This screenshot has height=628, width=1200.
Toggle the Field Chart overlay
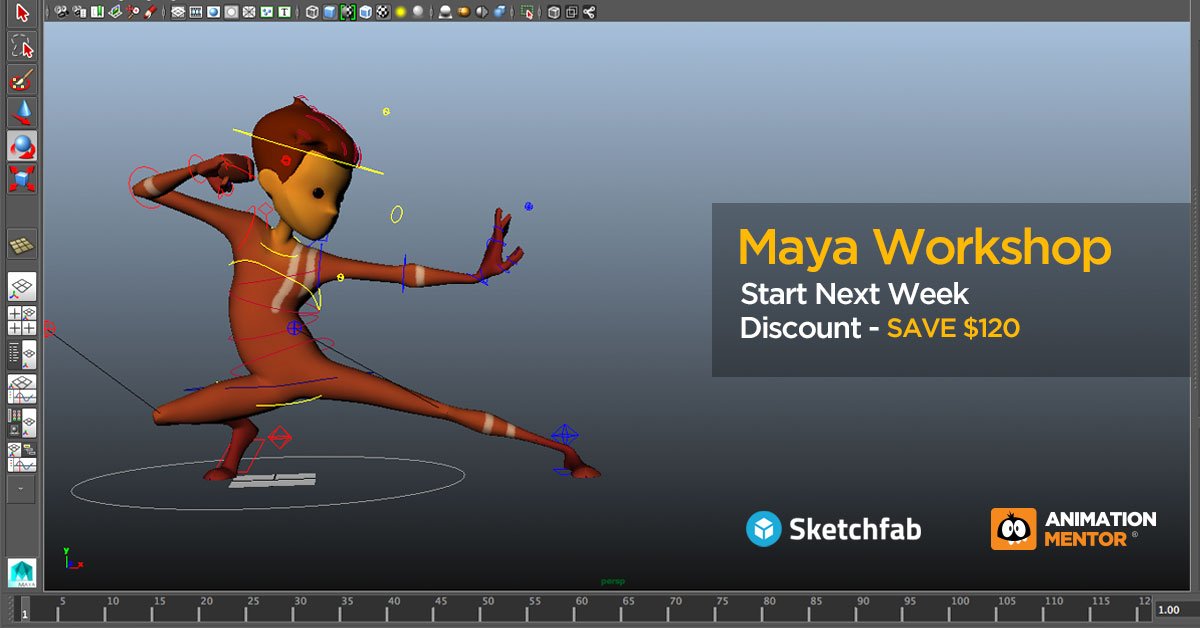coord(250,12)
